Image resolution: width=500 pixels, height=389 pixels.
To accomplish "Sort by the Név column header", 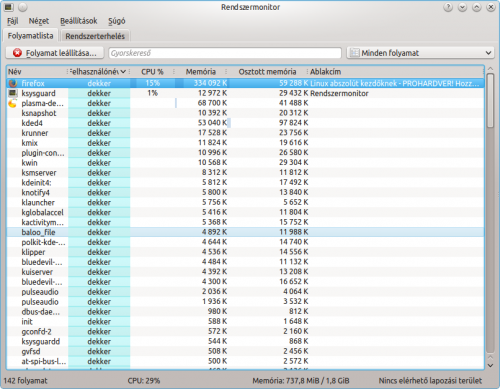I will click(x=37, y=72).
